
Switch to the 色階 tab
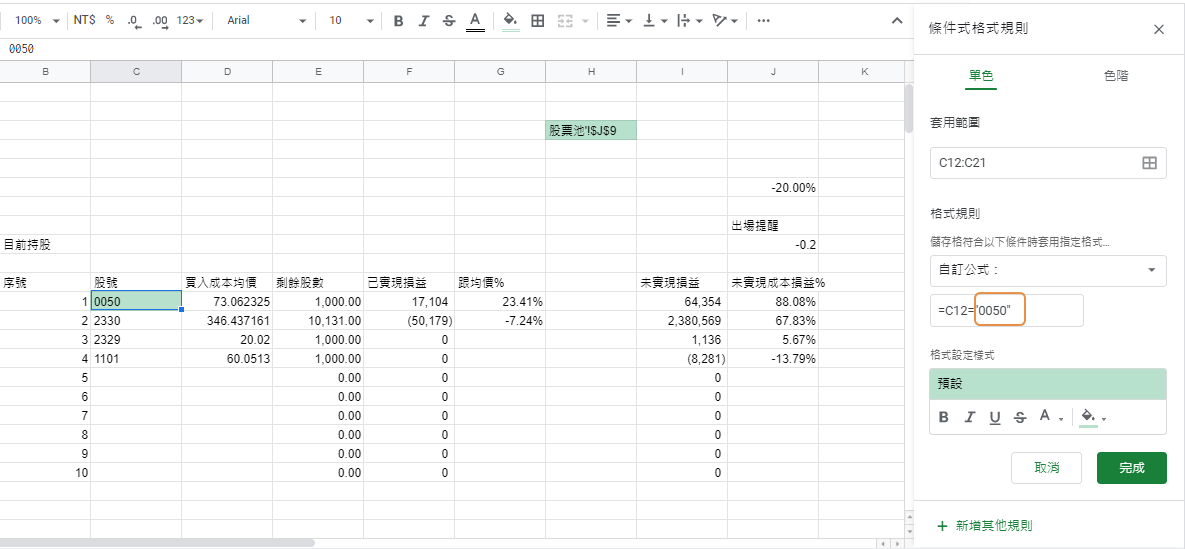[x=1116, y=76]
